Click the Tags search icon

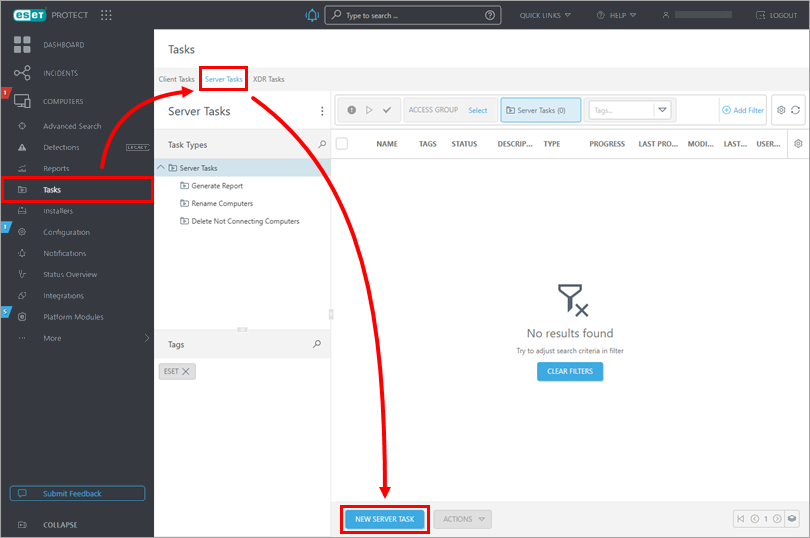317,344
